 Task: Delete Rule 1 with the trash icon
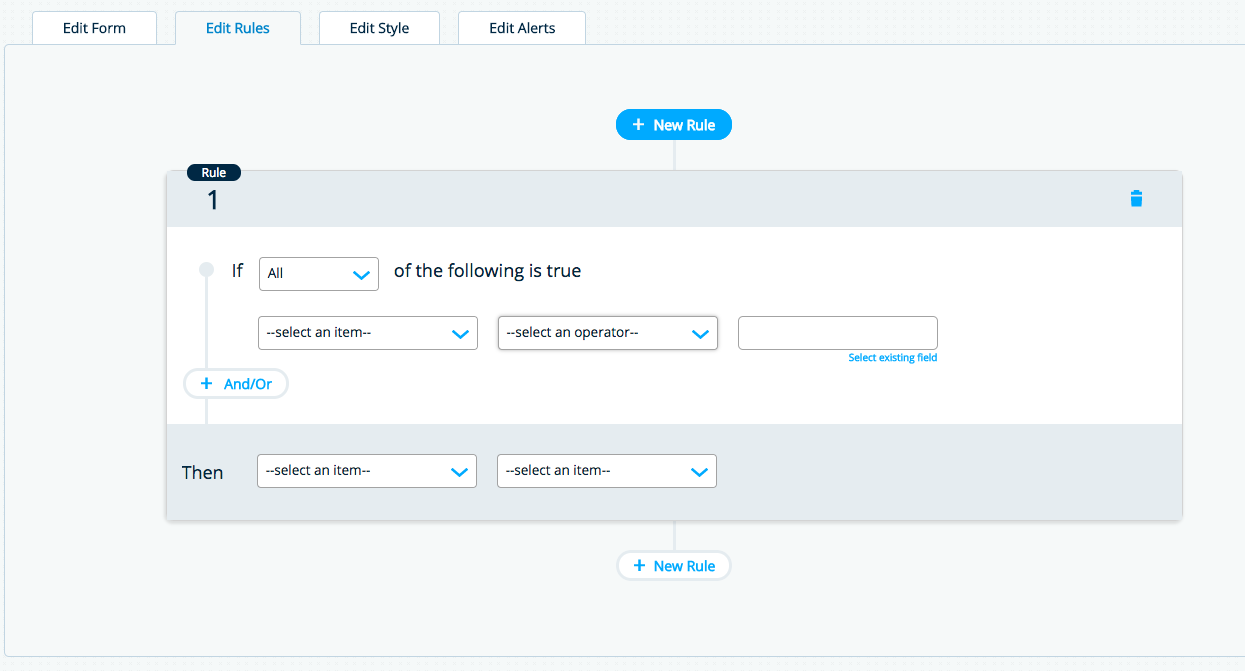pyautogui.click(x=1136, y=198)
